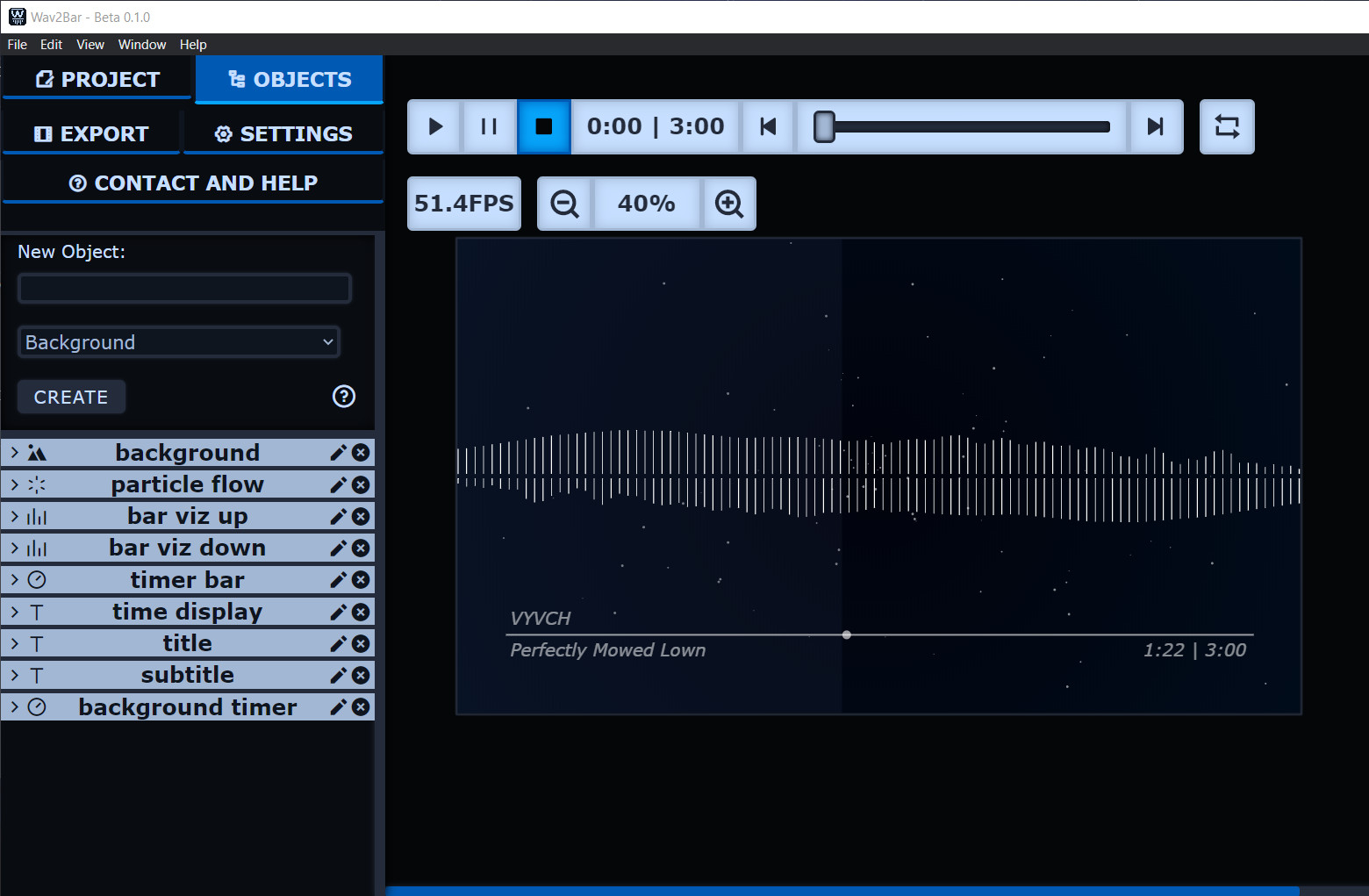Rename the title object
The image size is (1369, 896).
pos(338,643)
